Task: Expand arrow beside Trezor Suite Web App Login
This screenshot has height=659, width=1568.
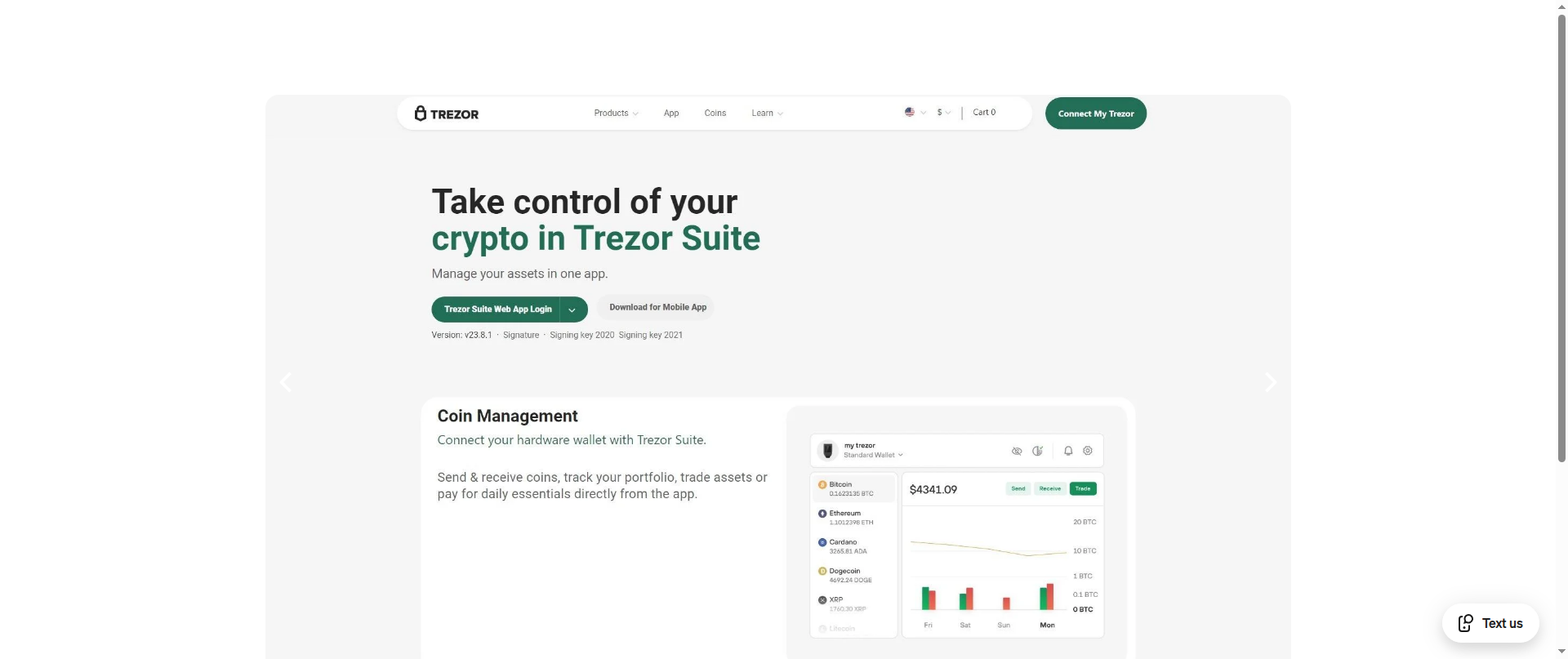Action: coord(572,309)
